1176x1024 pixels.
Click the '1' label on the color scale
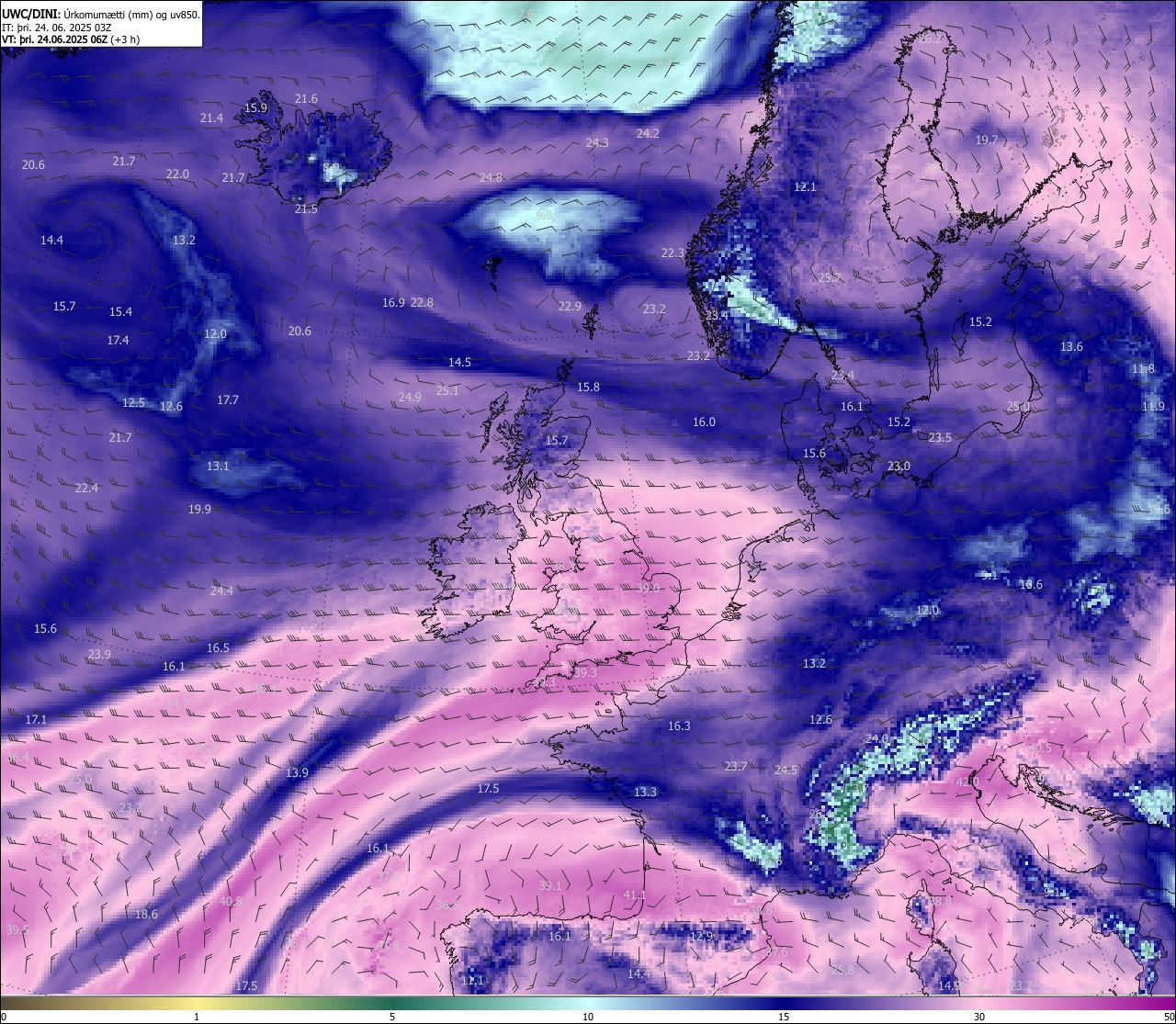pyautogui.click(x=197, y=1017)
